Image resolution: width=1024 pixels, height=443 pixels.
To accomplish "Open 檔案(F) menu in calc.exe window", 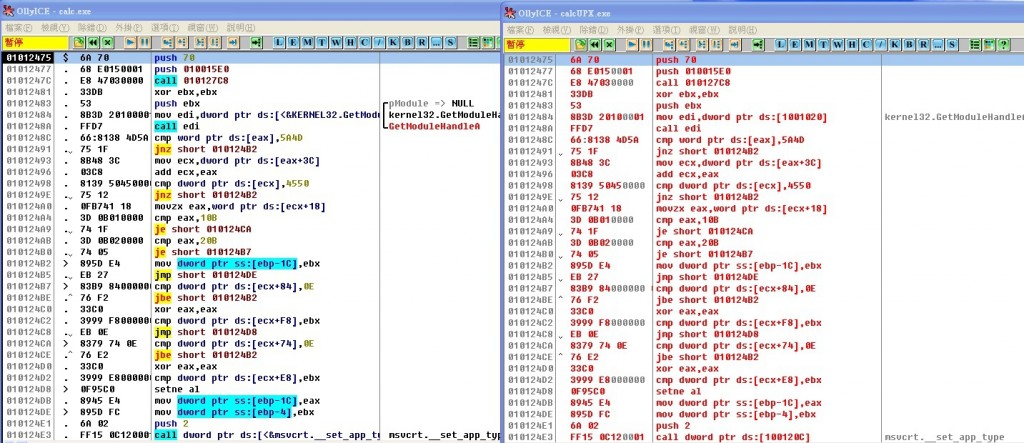I will [19, 27].
